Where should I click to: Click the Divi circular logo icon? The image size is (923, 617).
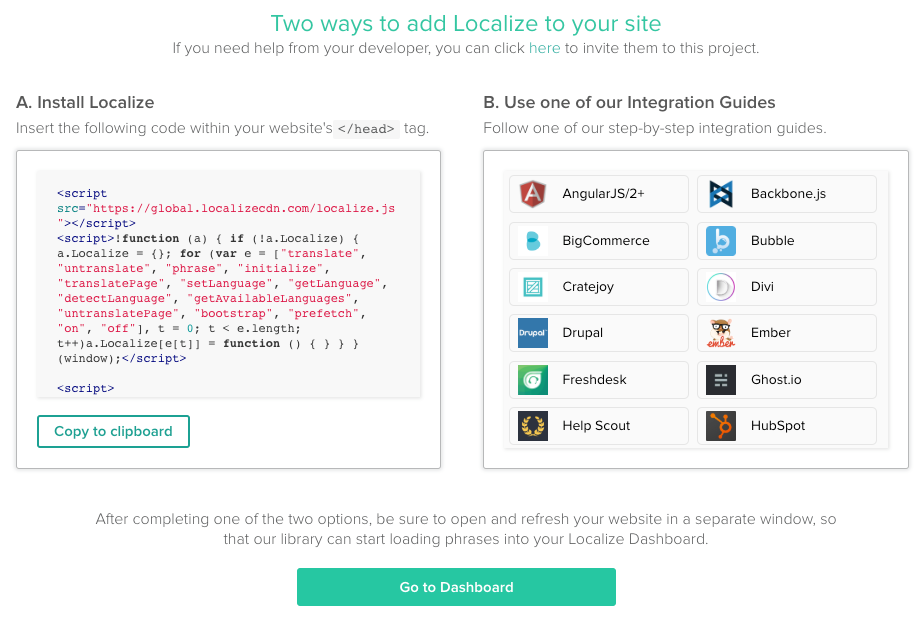coord(721,287)
